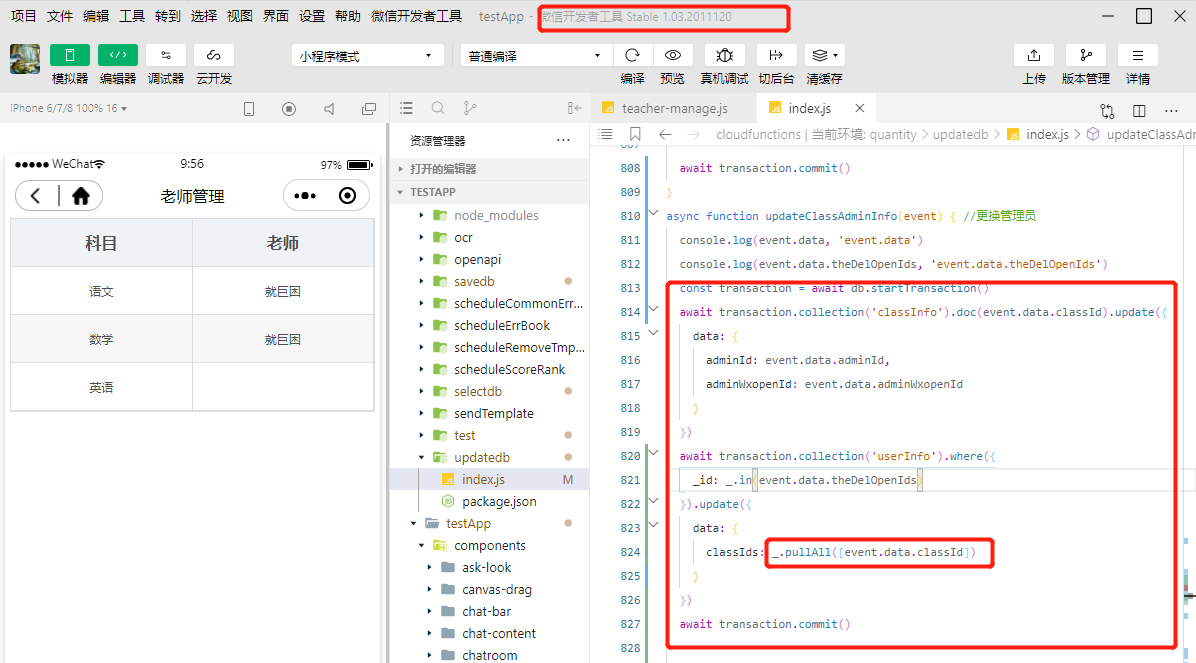1196x663 pixels.
Task: Switch app to background icon
Action: click(776, 55)
